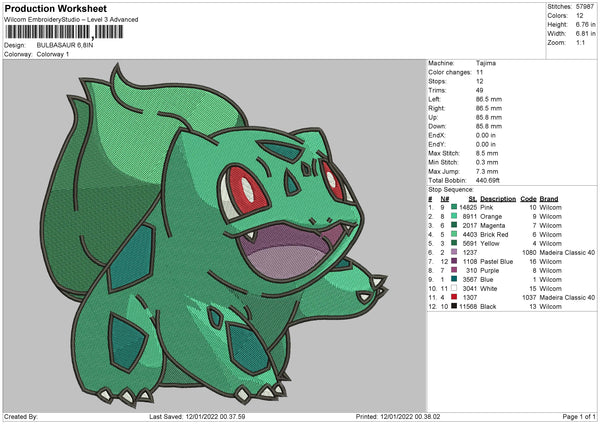Click "Madeira Classic 40" in row 11
The height and width of the screenshot is (424, 600).
(567, 297)
